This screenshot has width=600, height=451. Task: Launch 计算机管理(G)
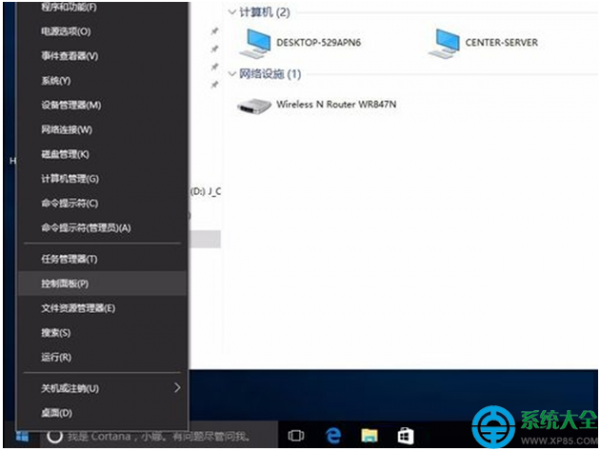pyautogui.click(x=103, y=179)
